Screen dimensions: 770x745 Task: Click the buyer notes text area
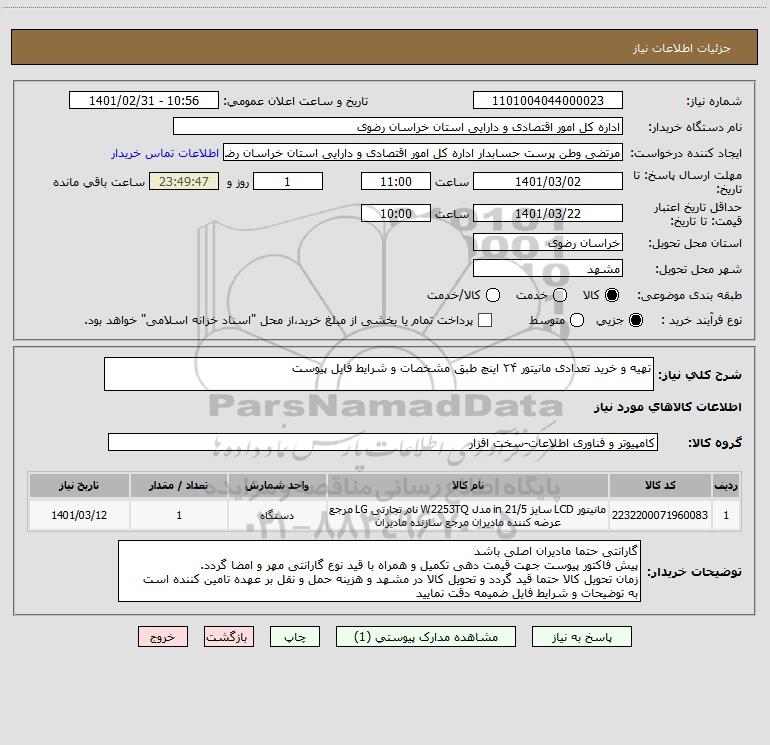click(379, 571)
